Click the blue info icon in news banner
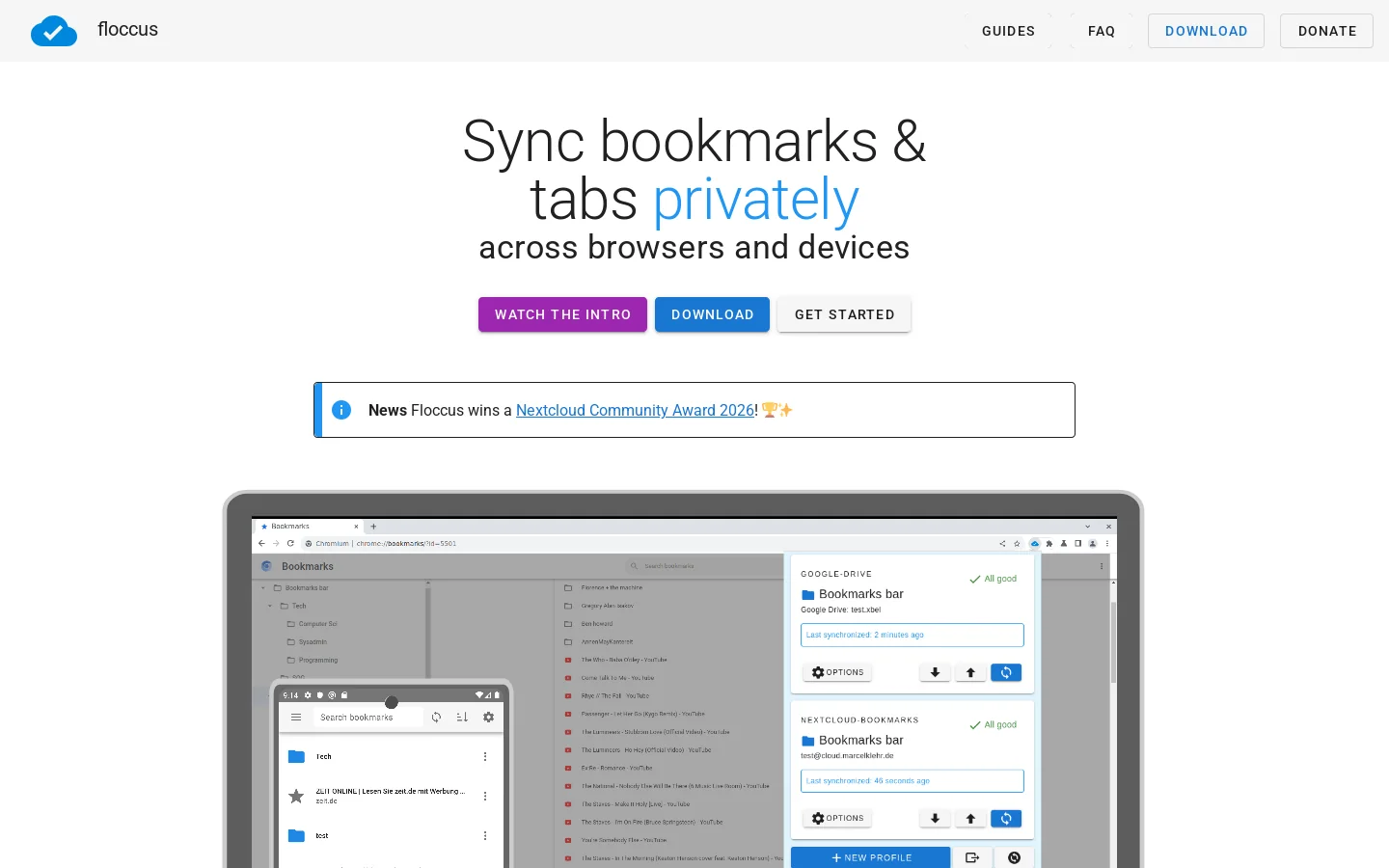The image size is (1389, 868). (x=341, y=410)
